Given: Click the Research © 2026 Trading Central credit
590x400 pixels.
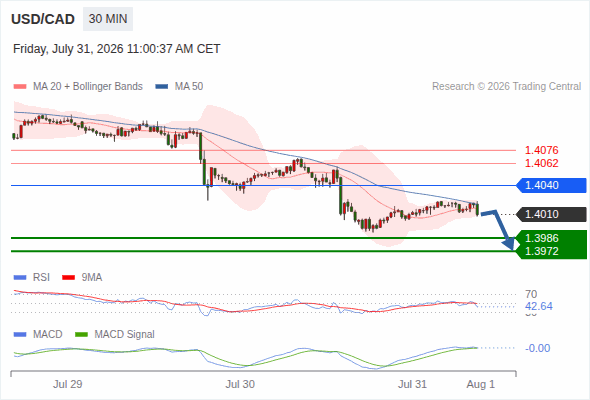Looking at the screenshot, I should point(506,87).
